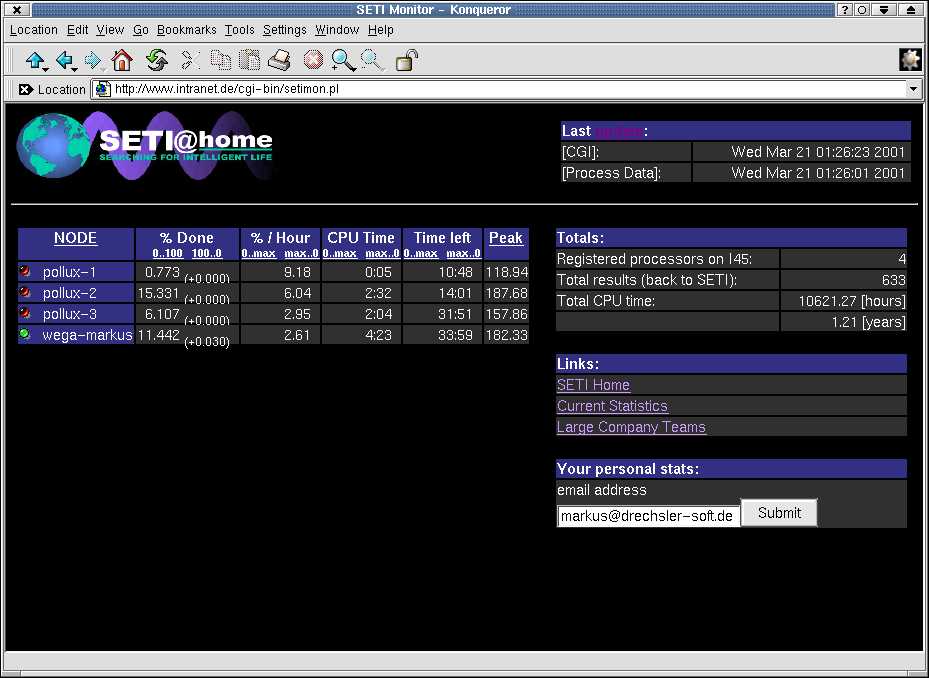Click the pollux-1 node name
Viewport: 929px width, 678px height.
click(69, 272)
